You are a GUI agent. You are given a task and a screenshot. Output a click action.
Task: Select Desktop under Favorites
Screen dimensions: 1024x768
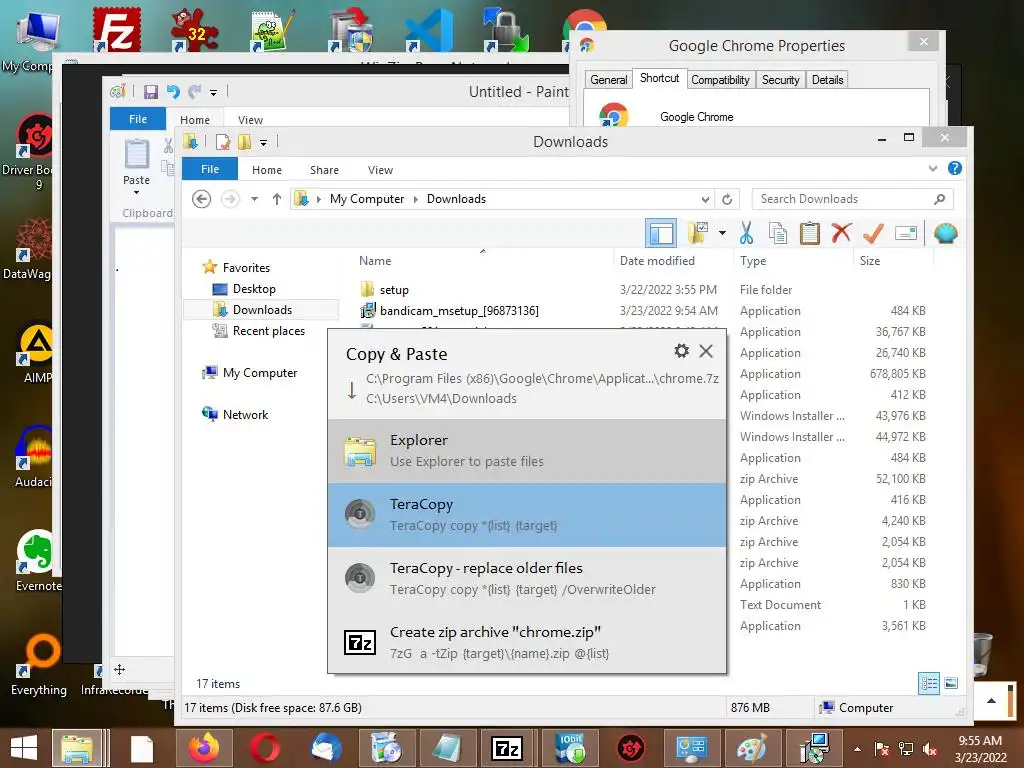[x=253, y=289]
